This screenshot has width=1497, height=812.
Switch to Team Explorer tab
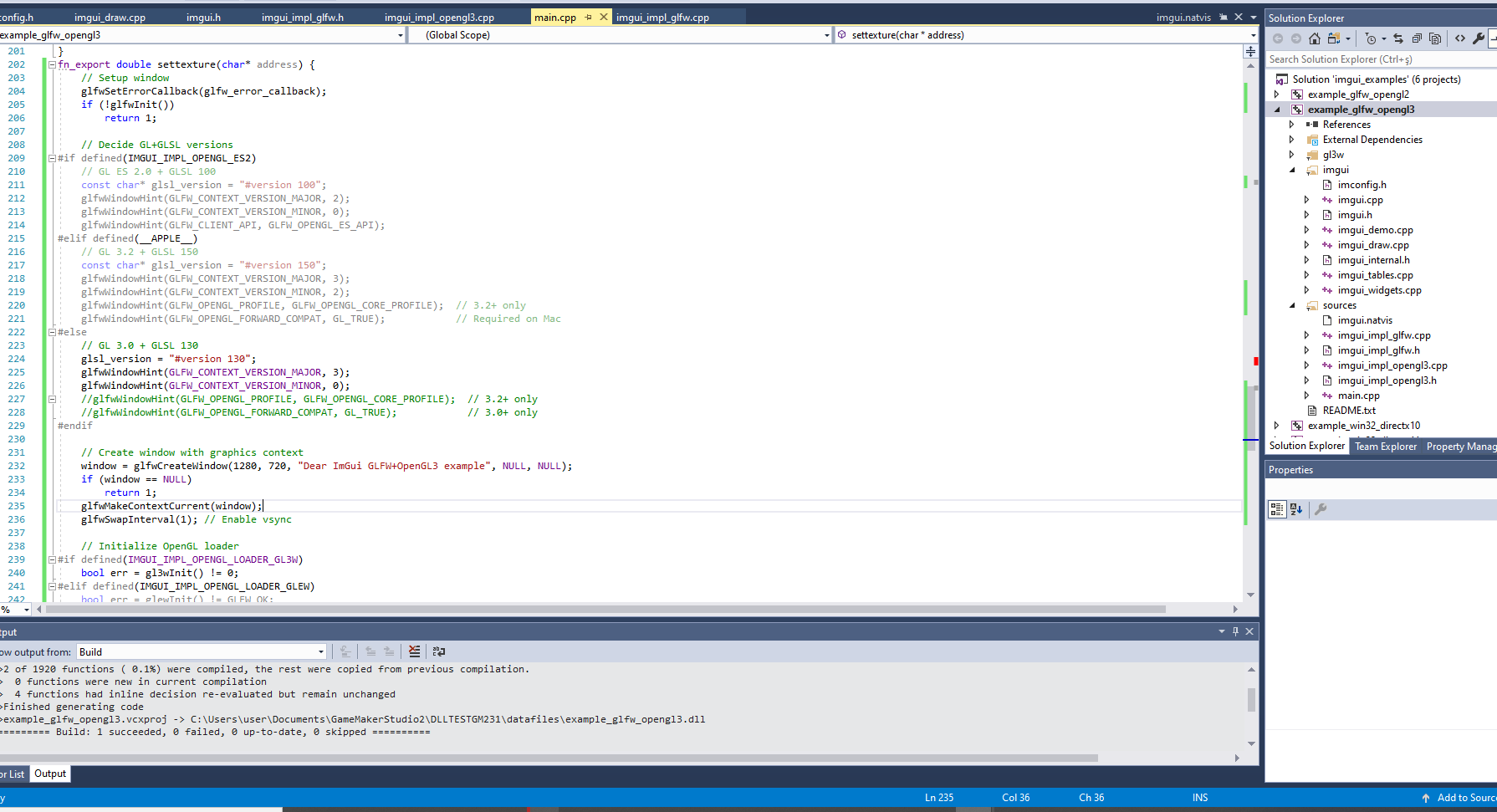tap(1386, 447)
